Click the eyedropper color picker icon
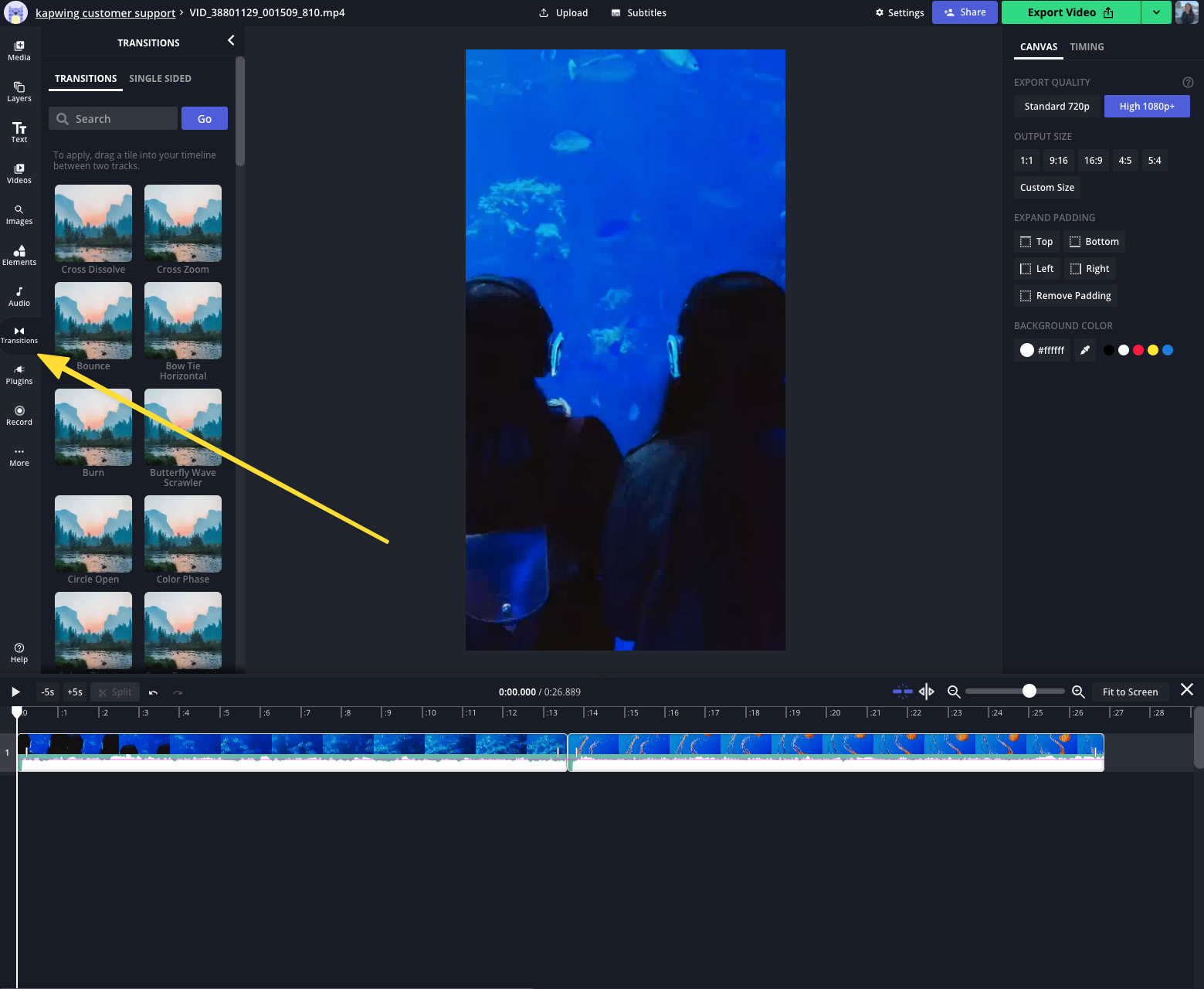The height and width of the screenshot is (989, 1204). tap(1085, 350)
